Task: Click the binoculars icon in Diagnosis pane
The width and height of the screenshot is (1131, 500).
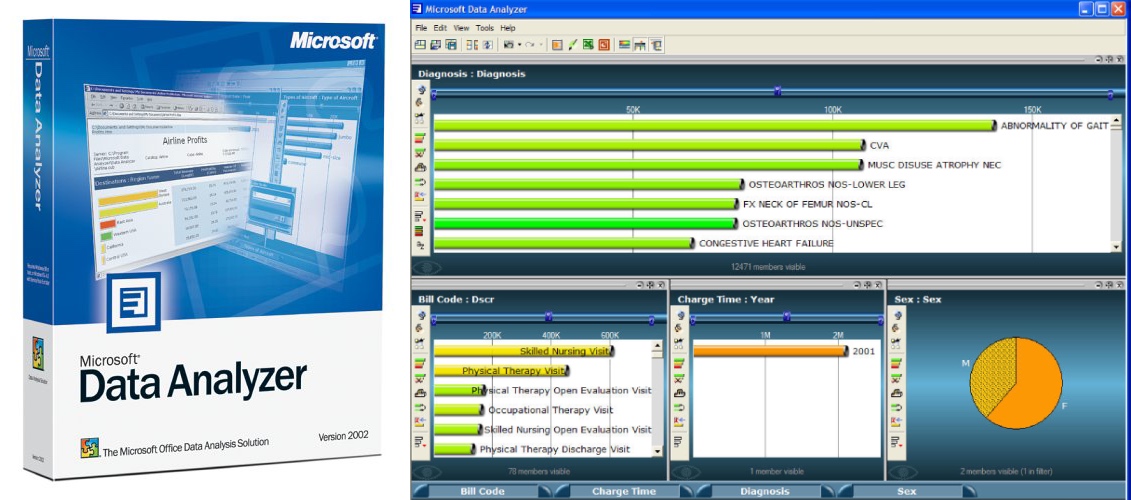Action: 420,118
